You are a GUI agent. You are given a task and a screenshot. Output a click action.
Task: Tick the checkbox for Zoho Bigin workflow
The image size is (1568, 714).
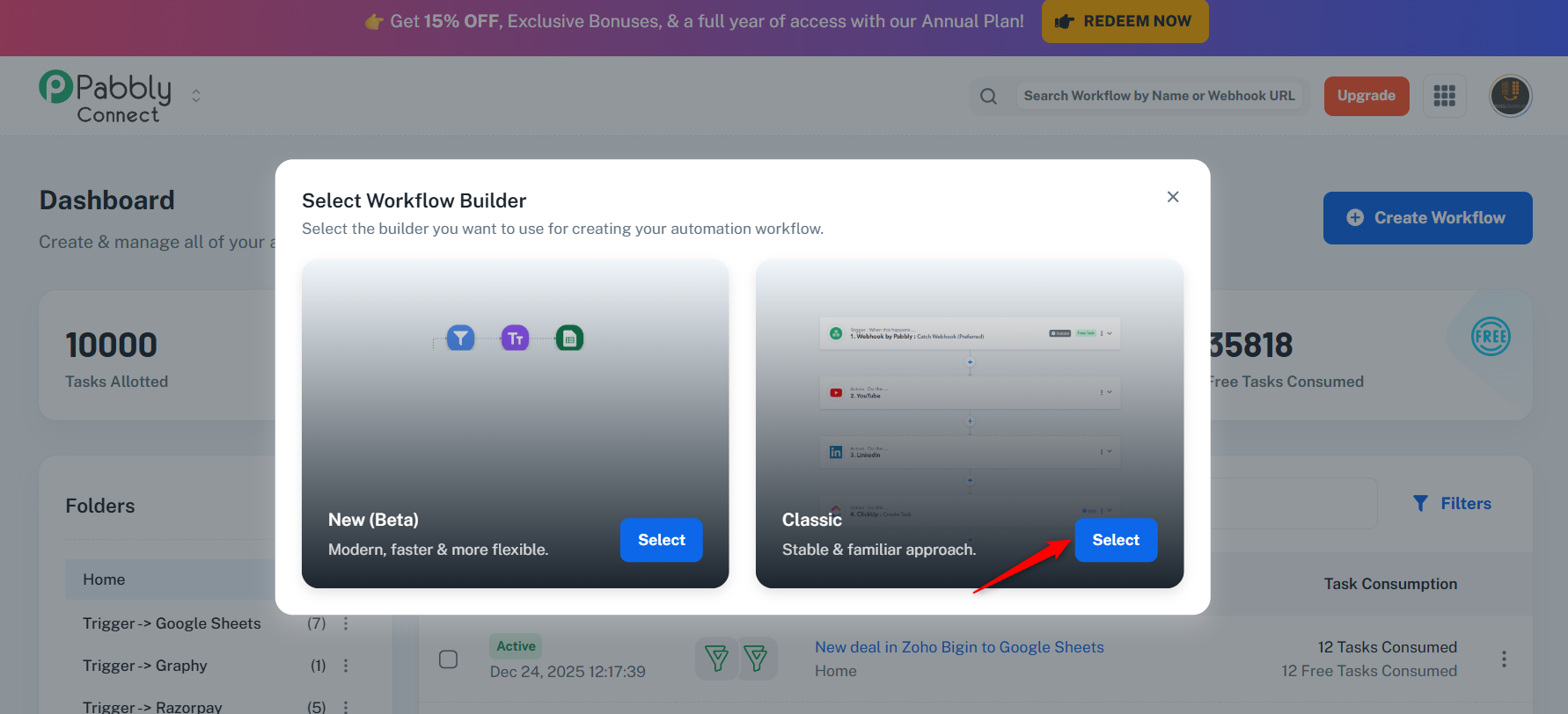coord(448,659)
